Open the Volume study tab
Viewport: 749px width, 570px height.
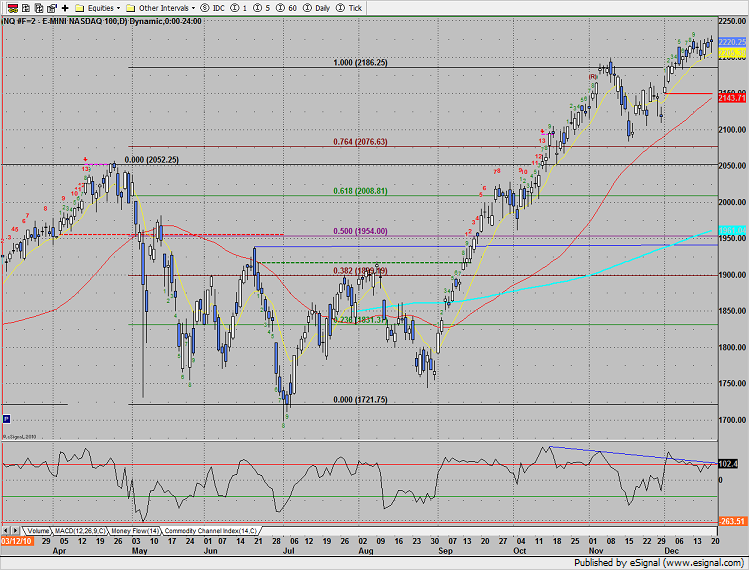(37, 531)
